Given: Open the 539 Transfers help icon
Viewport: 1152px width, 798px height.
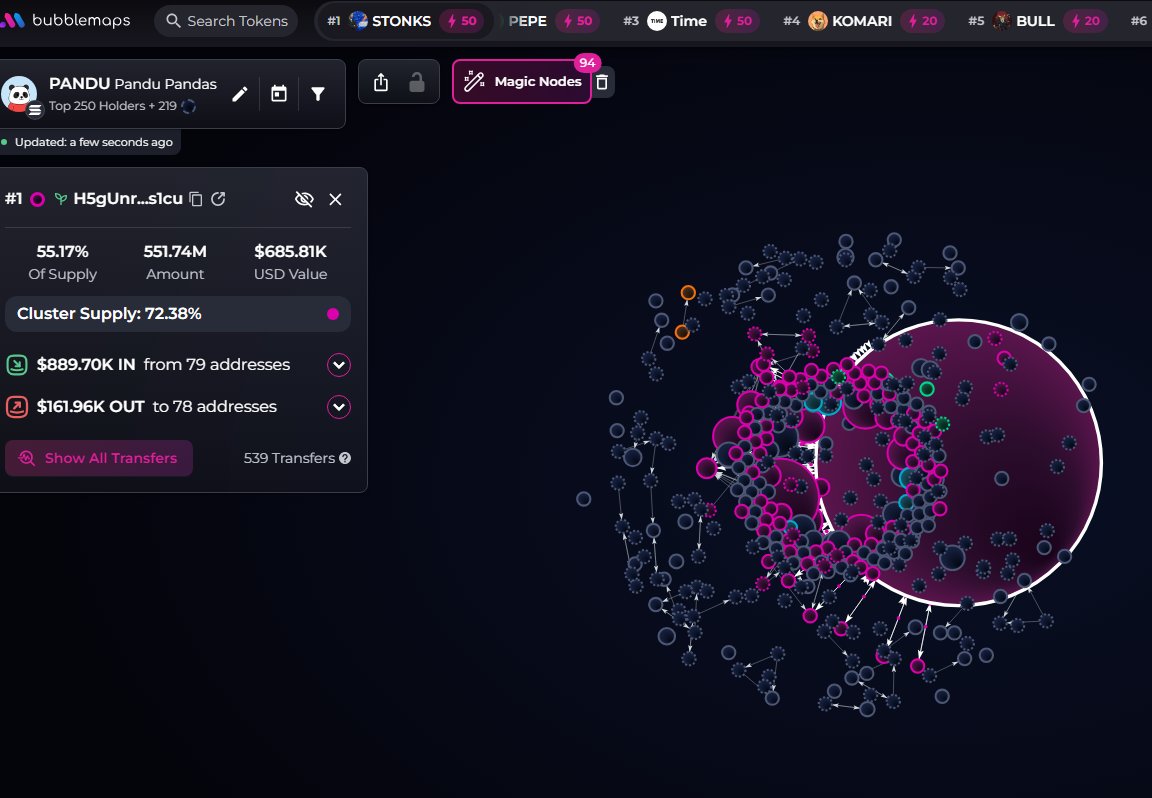Looking at the screenshot, I should click(x=345, y=458).
